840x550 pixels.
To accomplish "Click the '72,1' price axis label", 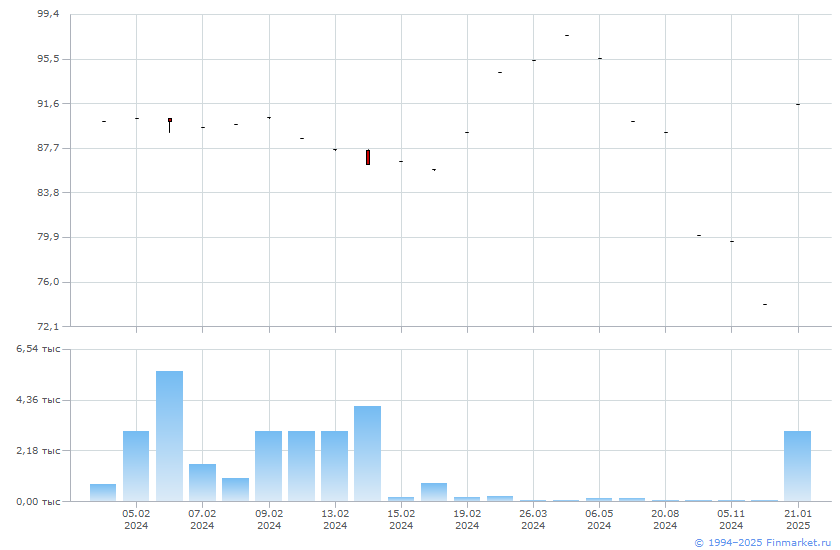I will (48, 326).
